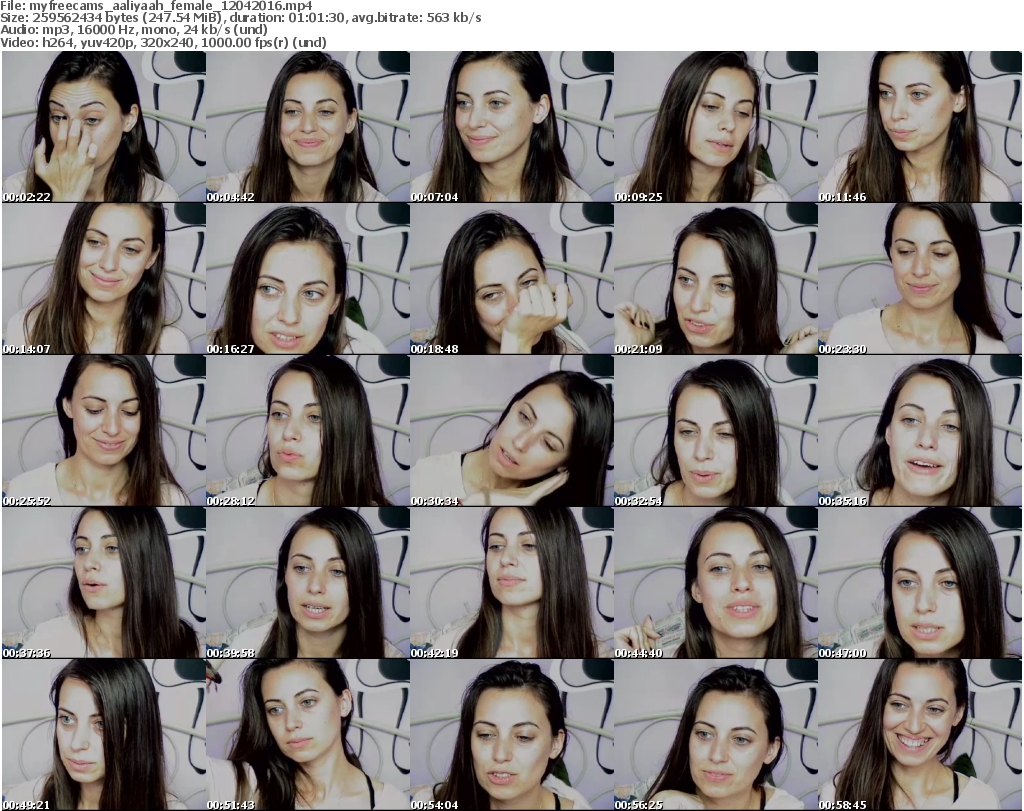Screen dimensions: 1024x811
Task: Click the 00:30:34 thumbnail
Action: (511, 431)
